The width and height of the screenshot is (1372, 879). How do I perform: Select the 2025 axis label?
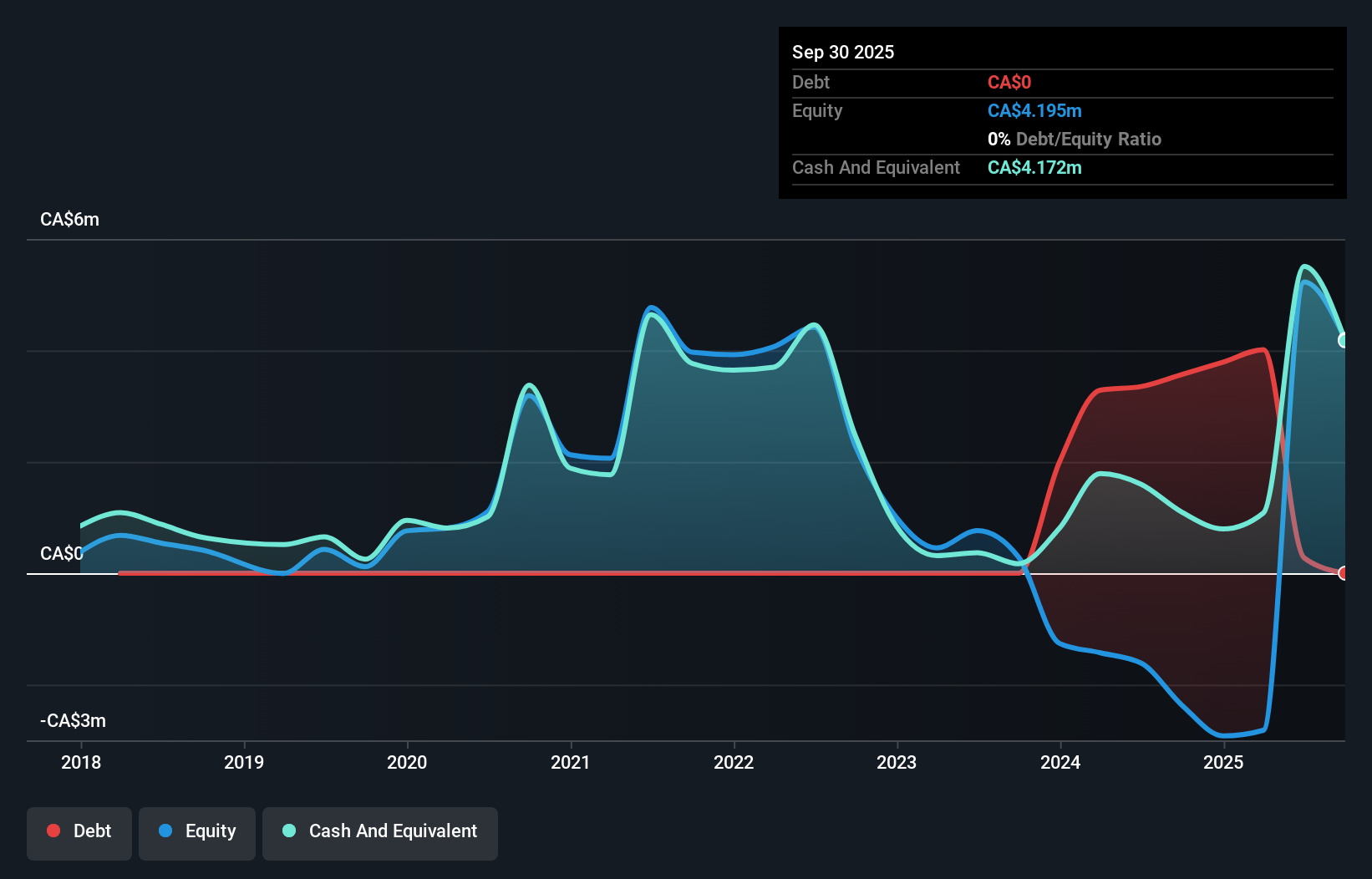1222,762
